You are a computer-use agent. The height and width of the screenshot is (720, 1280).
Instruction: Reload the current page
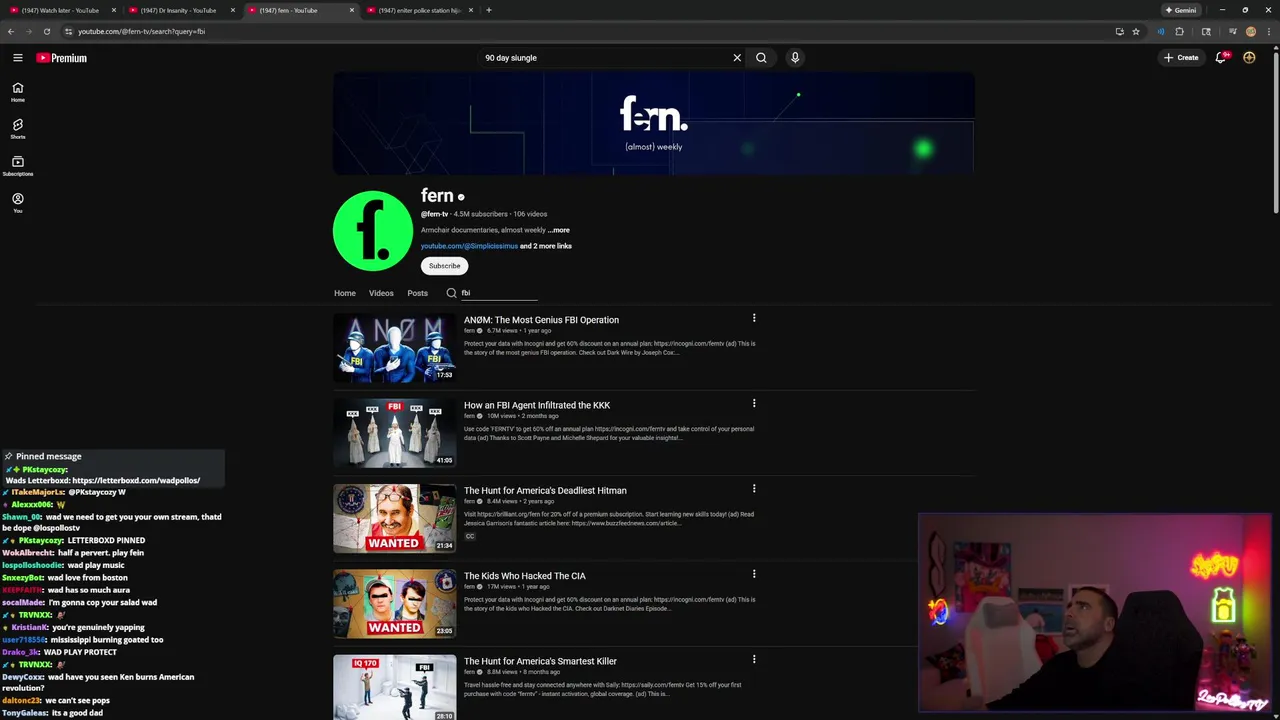click(x=46, y=31)
